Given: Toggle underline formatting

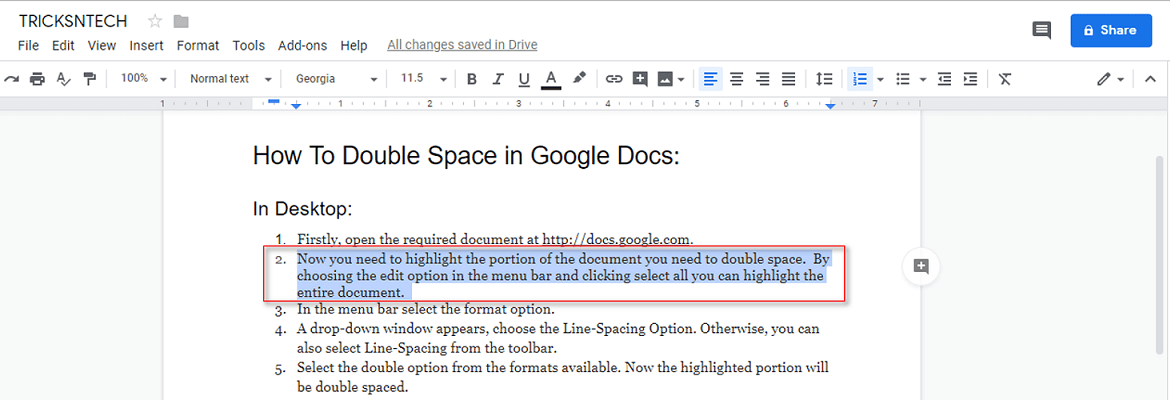Looking at the screenshot, I should [524, 78].
